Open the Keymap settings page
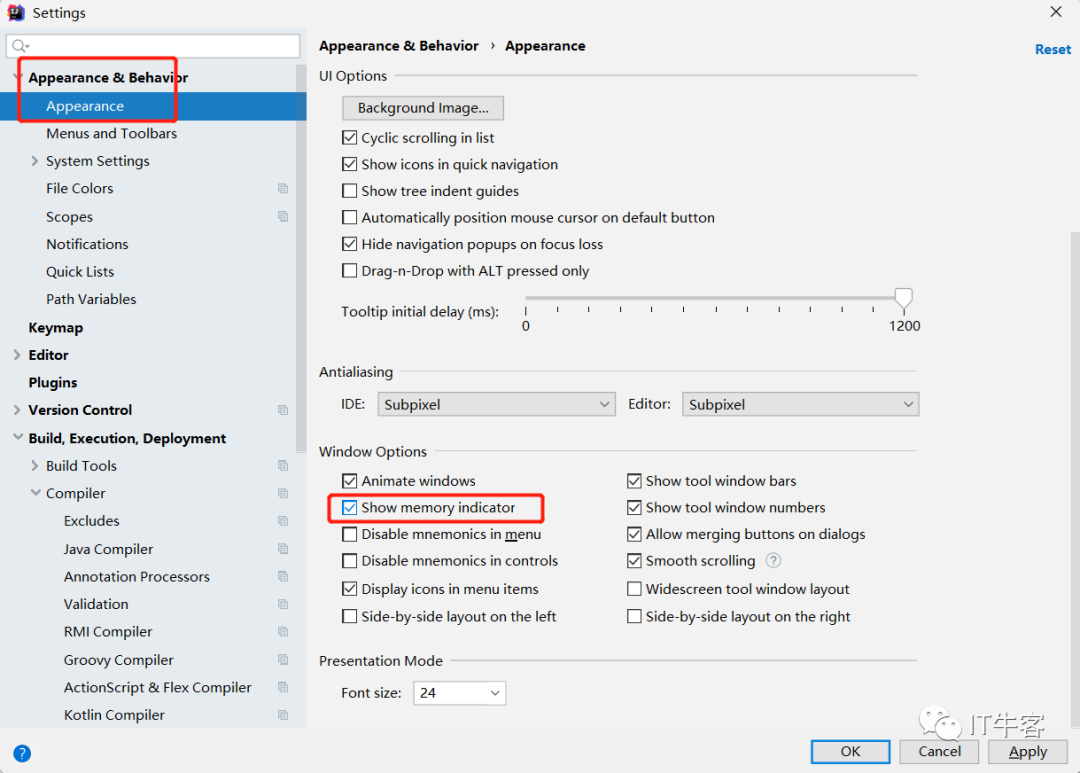Screen dimensions: 1080x773 [56, 327]
